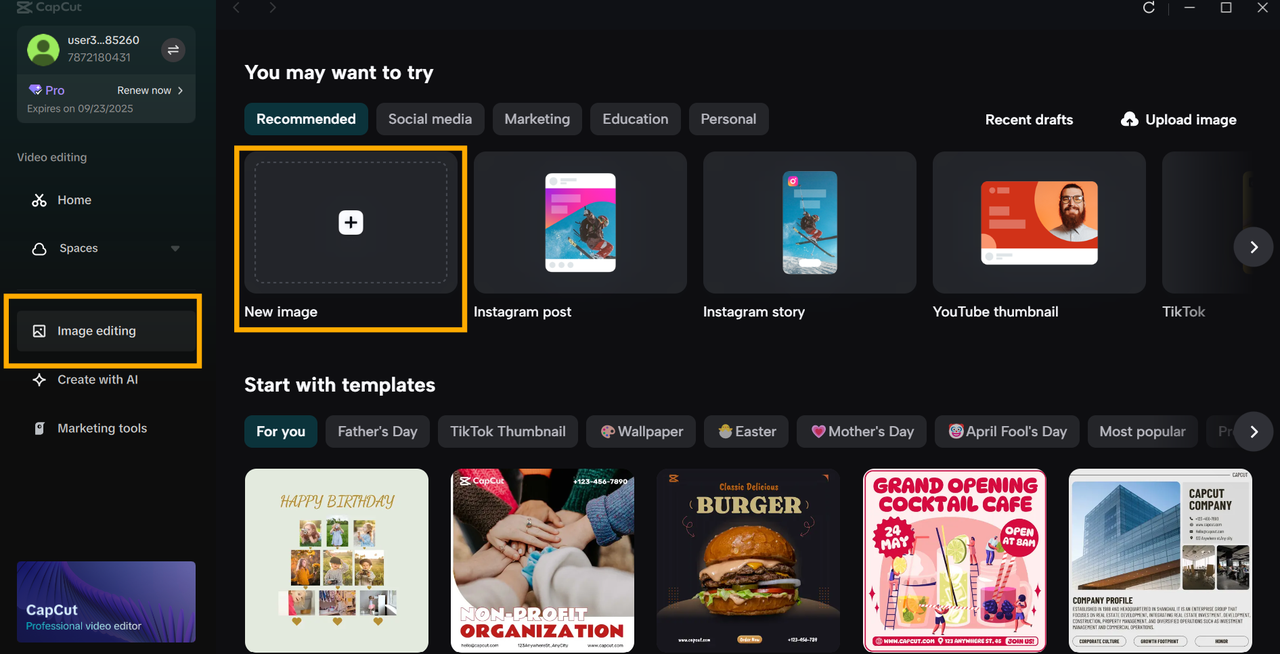Select the Father's Day template tab
The image size is (1280, 654).
377,432
